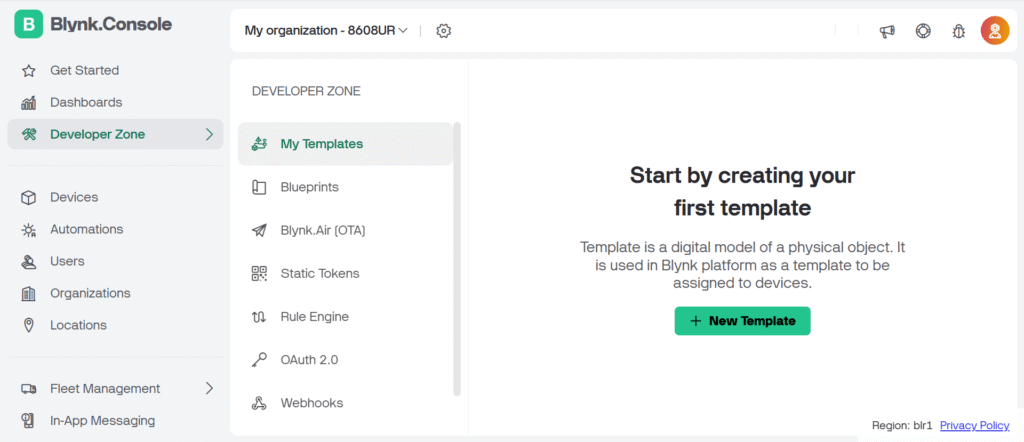Viewport: 1024px width, 442px height.
Task: Click the My Templates icon
Action: [x=259, y=144]
